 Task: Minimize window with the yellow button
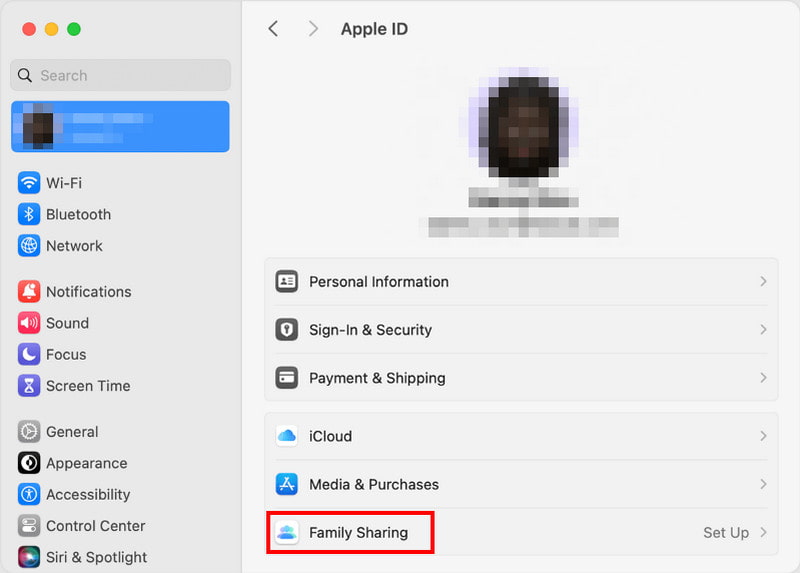(52, 29)
